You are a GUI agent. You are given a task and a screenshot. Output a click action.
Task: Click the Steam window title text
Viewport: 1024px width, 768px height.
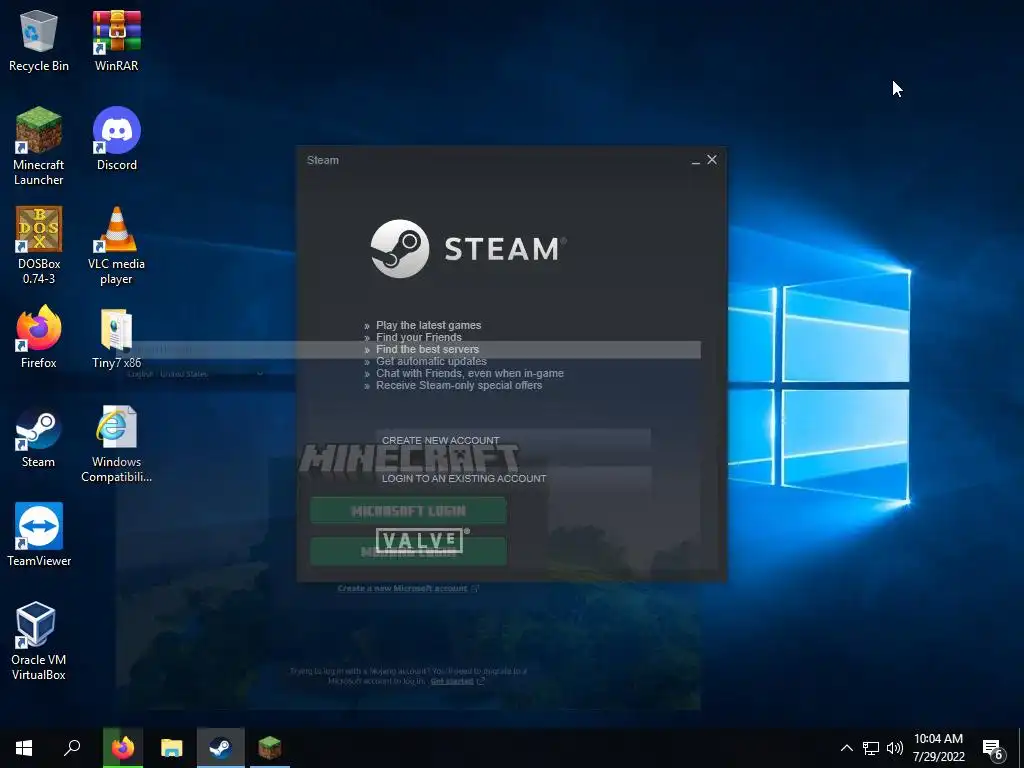(323, 160)
